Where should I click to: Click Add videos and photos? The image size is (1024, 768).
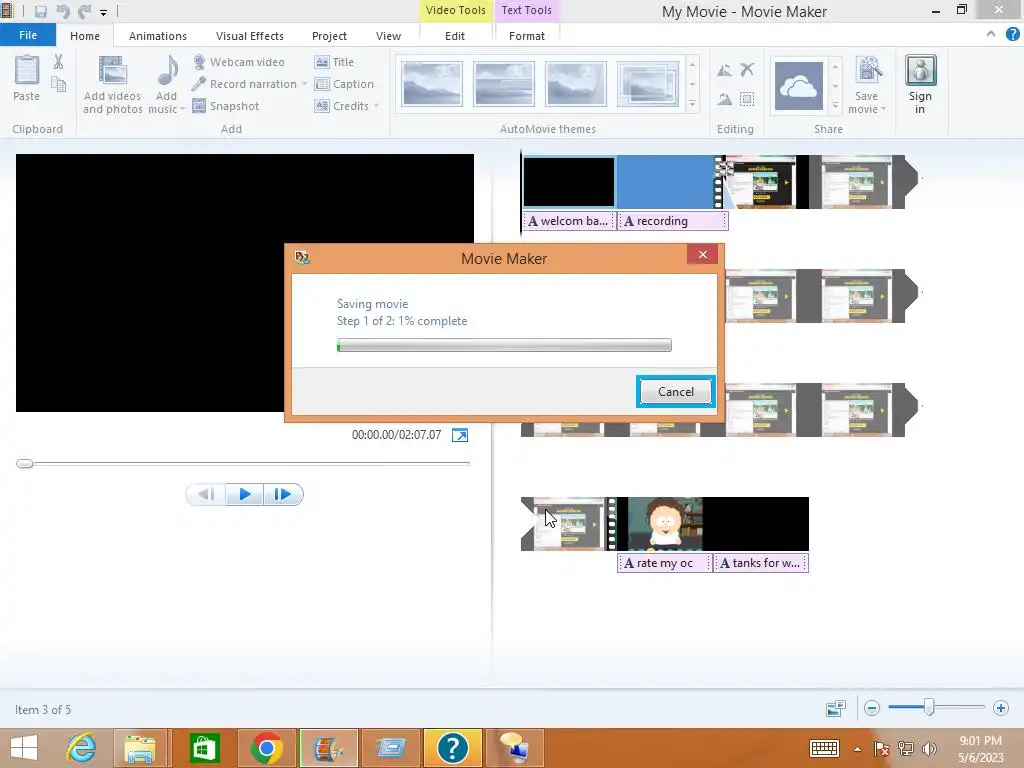point(112,85)
